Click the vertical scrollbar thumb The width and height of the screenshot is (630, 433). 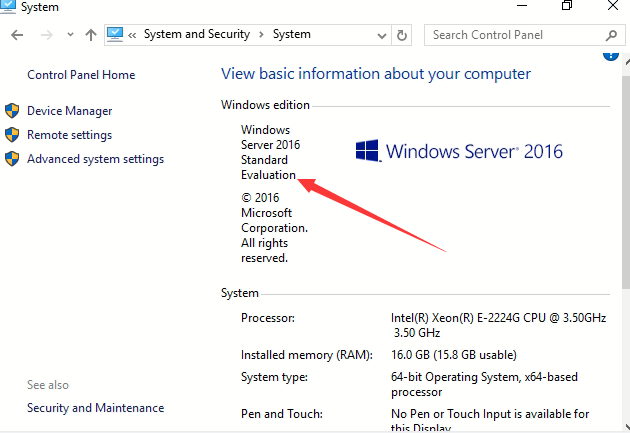[626, 181]
